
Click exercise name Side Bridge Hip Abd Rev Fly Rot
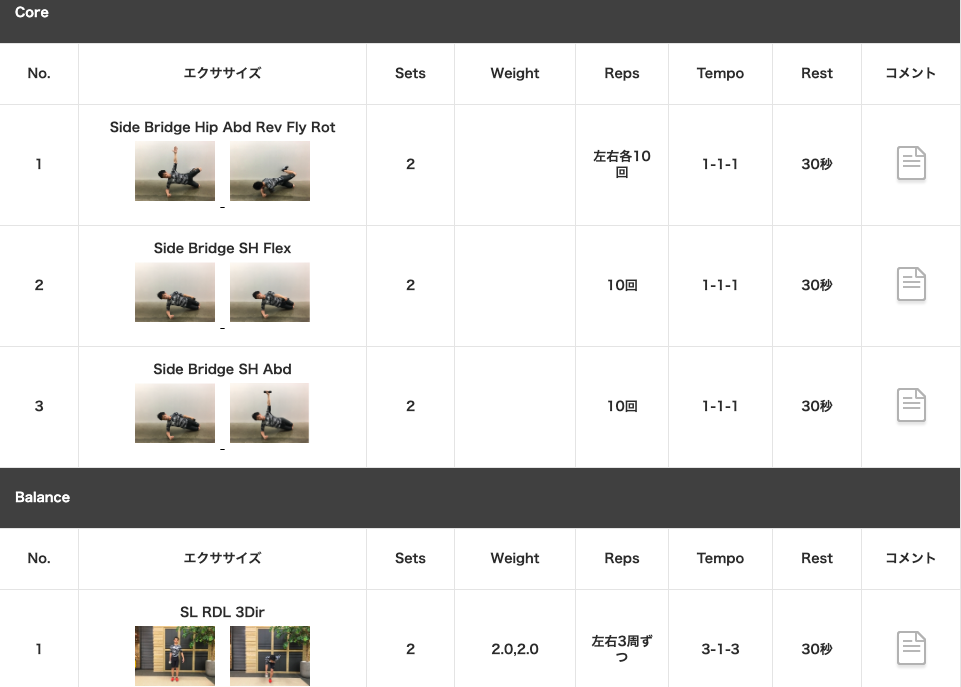pyautogui.click(x=222, y=127)
